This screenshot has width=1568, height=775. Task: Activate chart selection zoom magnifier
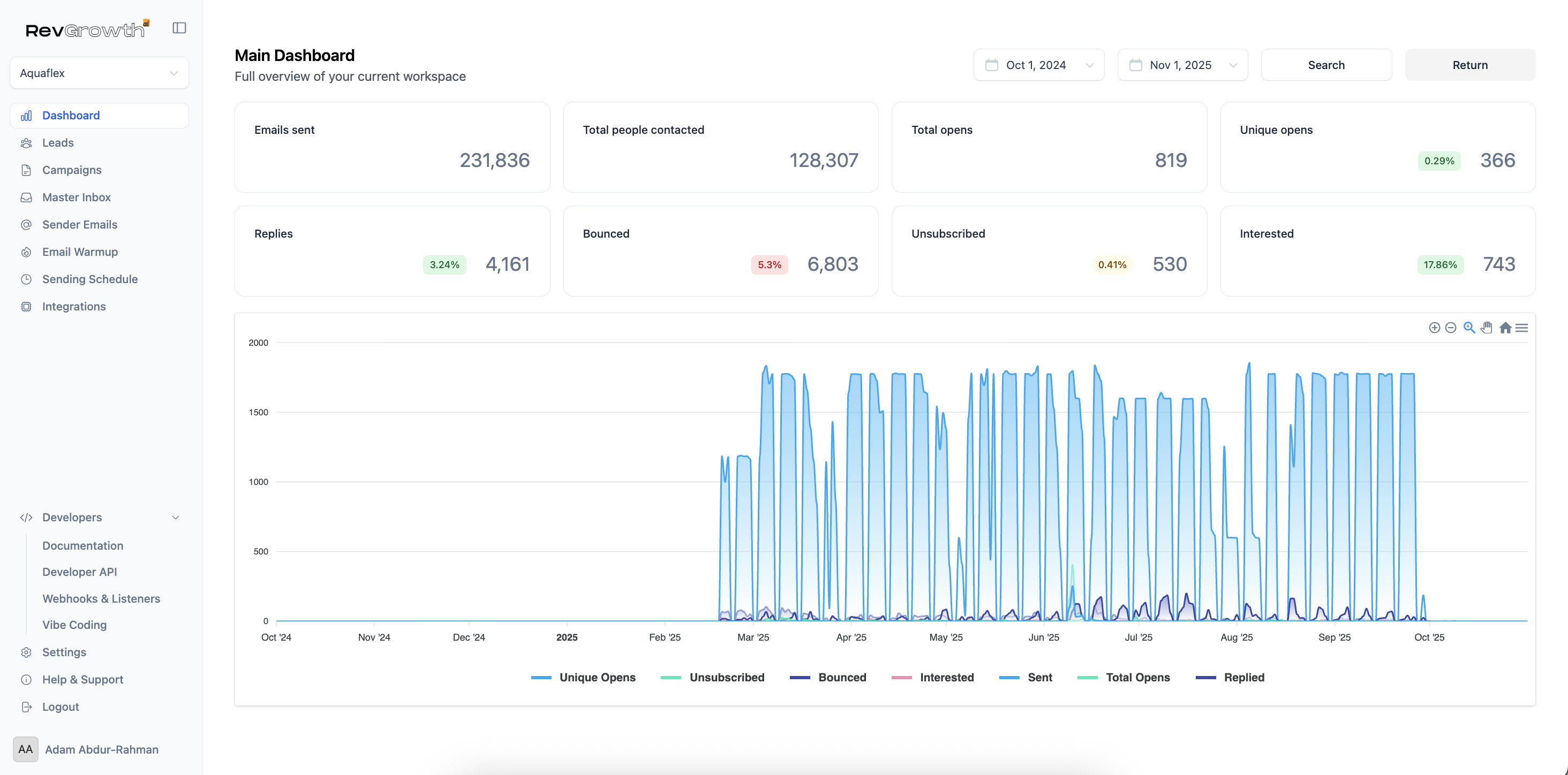point(1469,328)
